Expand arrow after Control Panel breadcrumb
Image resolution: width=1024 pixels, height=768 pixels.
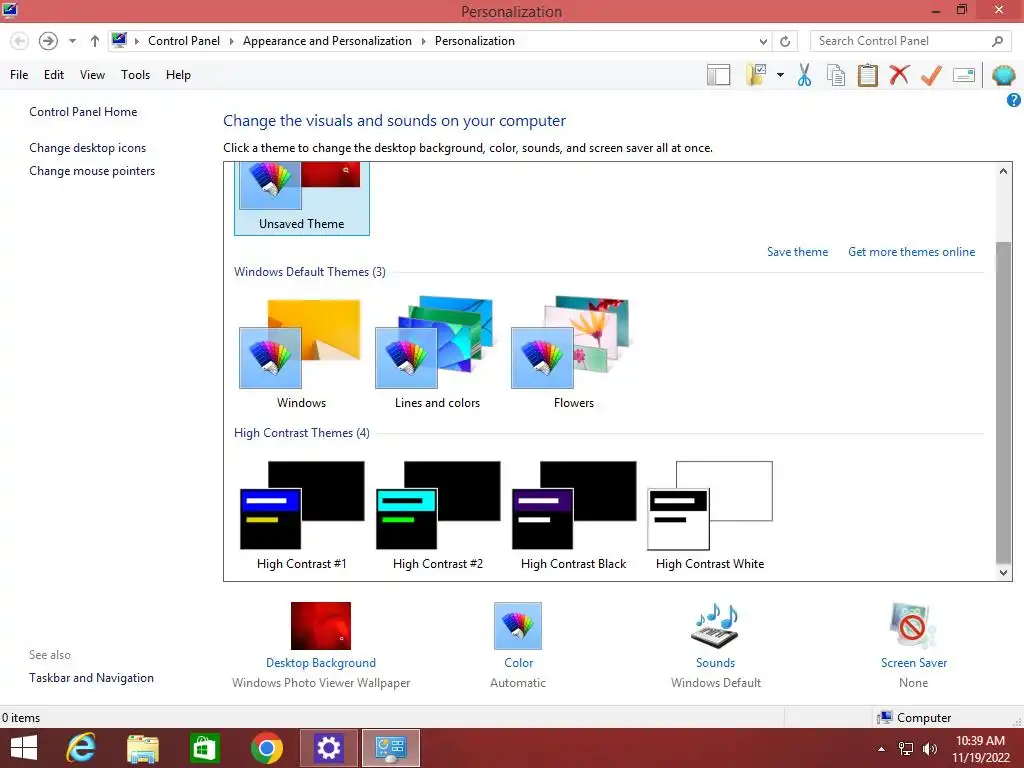click(231, 41)
